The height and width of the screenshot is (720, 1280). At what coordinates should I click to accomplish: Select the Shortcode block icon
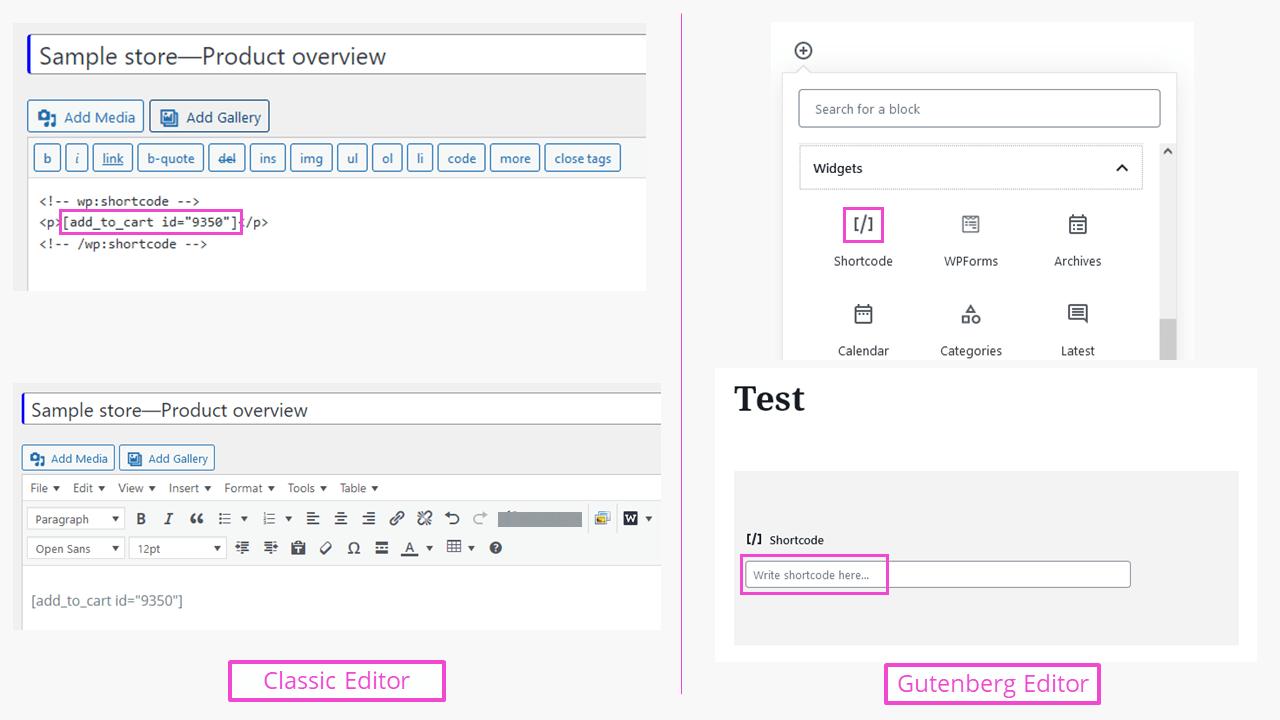pyautogui.click(x=862, y=224)
